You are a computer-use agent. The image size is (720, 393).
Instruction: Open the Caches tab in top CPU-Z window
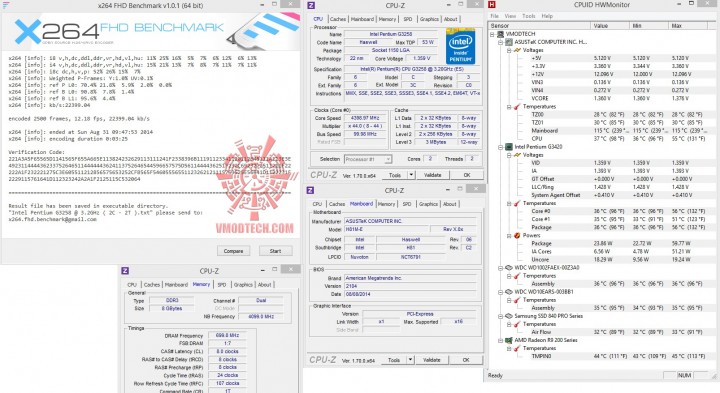click(x=338, y=19)
